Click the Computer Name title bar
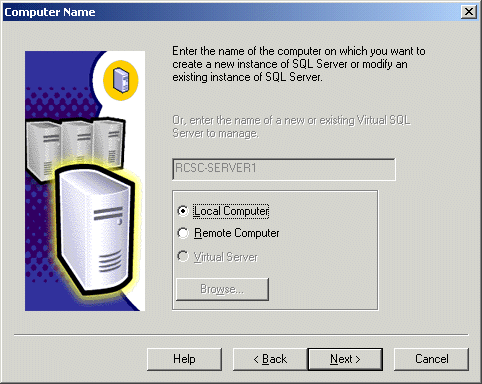482x384 pixels. click(x=233, y=12)
